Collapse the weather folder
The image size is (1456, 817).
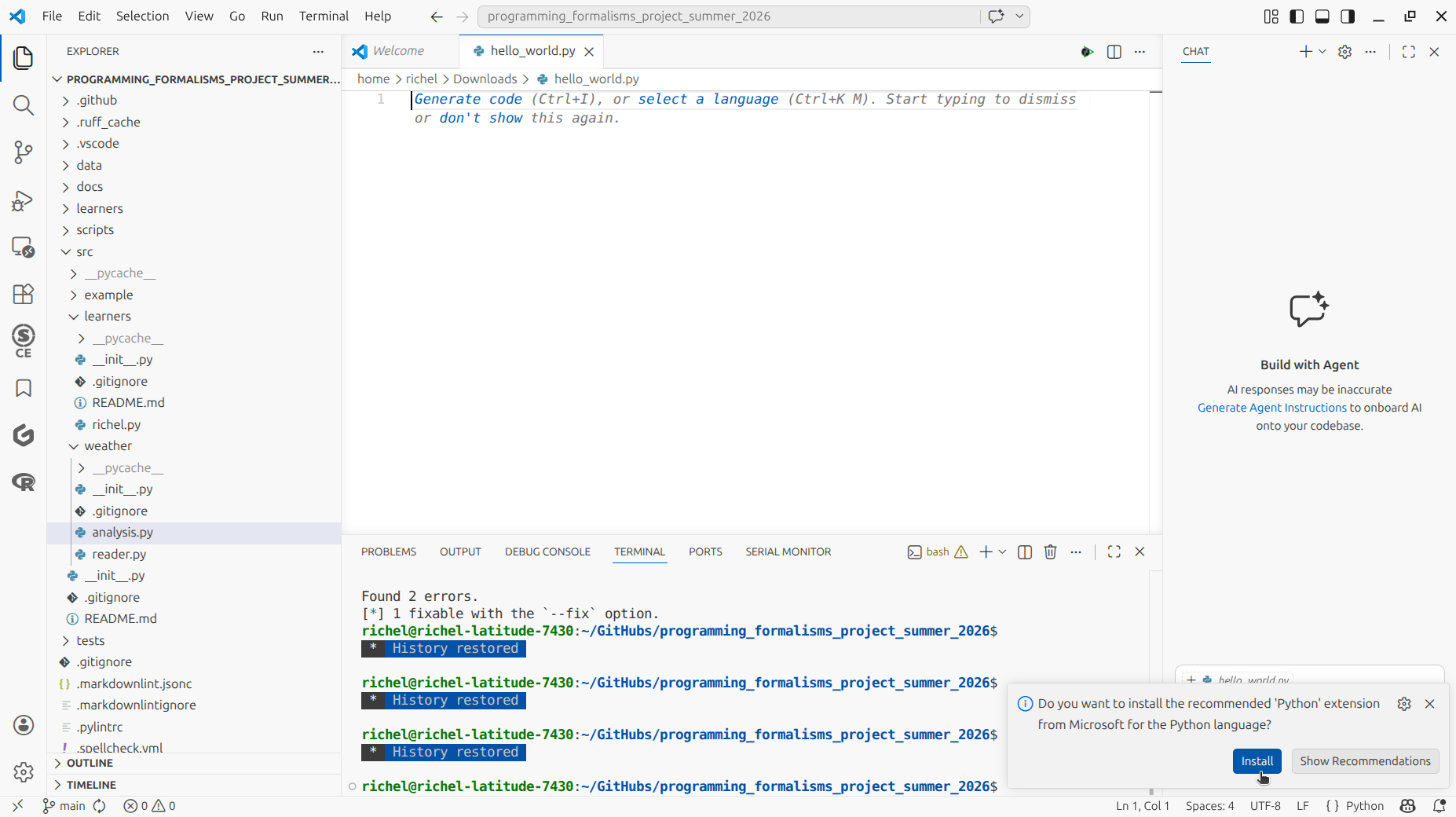(x=194, y=446)
